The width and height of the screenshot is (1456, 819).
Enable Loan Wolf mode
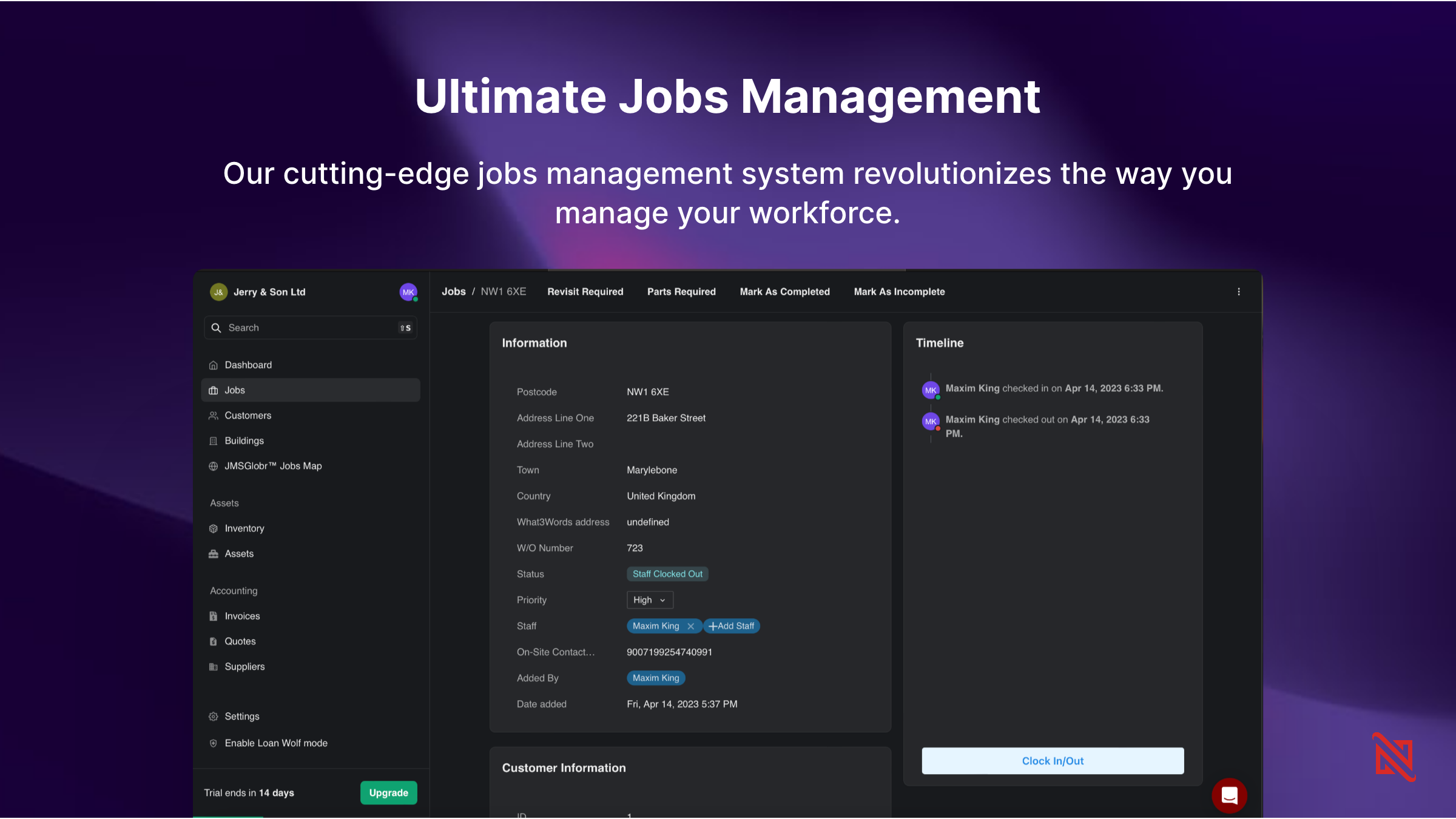pyautogui.click(x=275, y=743)
